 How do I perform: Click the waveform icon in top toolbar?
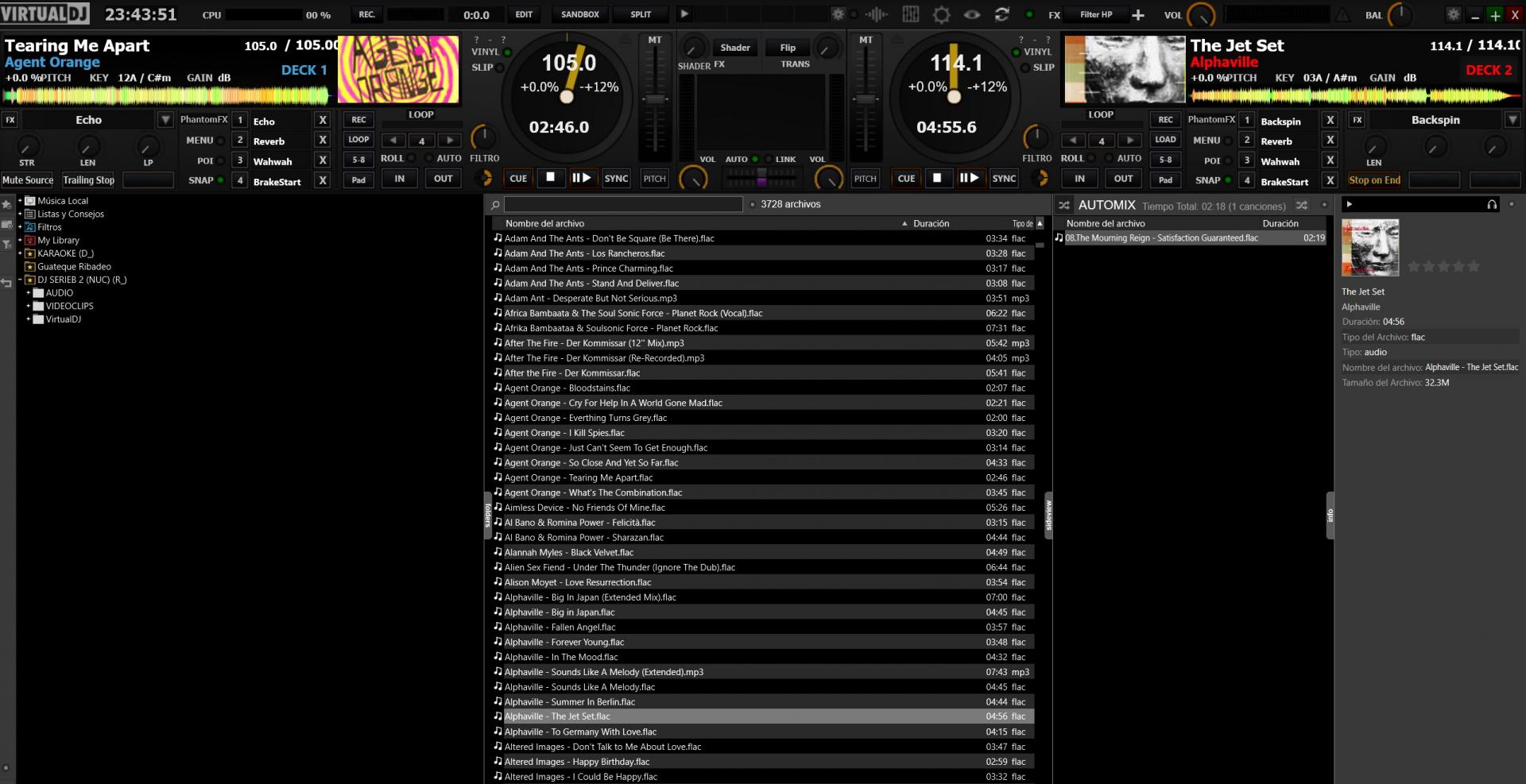[876, 14]
